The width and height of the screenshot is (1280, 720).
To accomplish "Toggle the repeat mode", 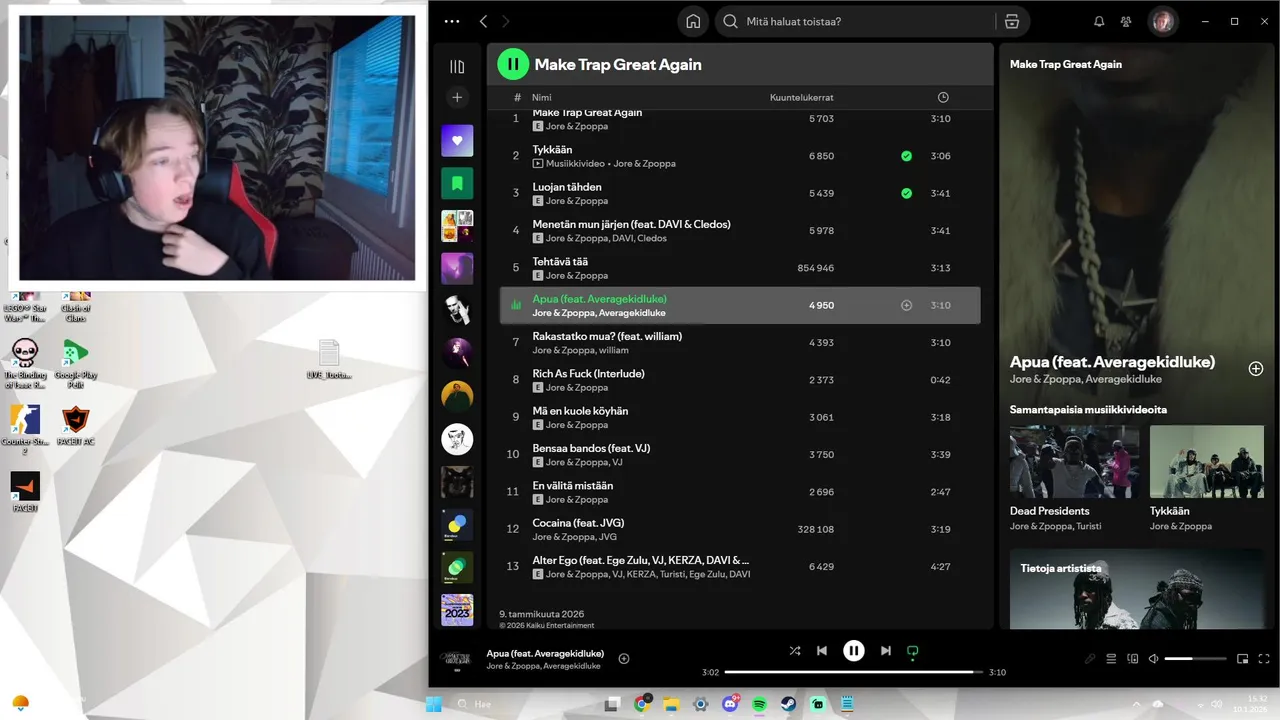I will coord(912,651).
